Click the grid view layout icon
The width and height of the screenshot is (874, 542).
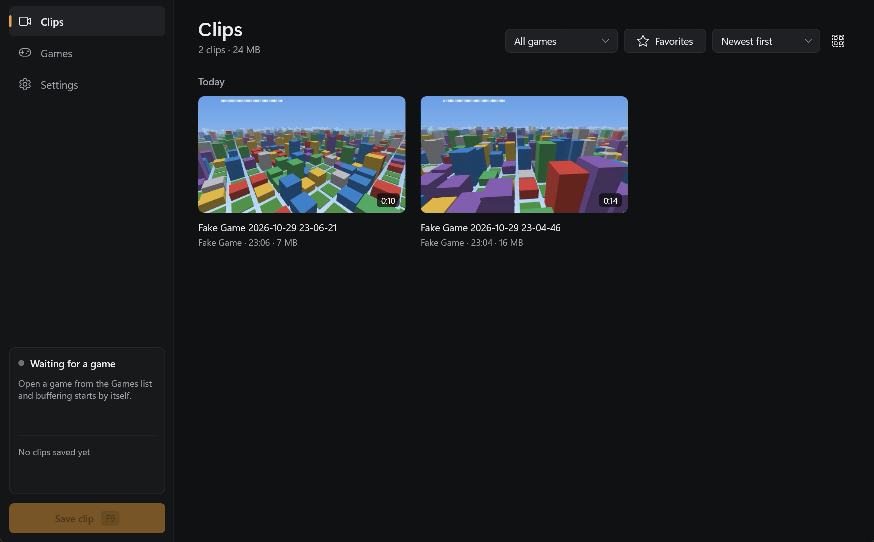pyautogui.click(x=838, y=41)
